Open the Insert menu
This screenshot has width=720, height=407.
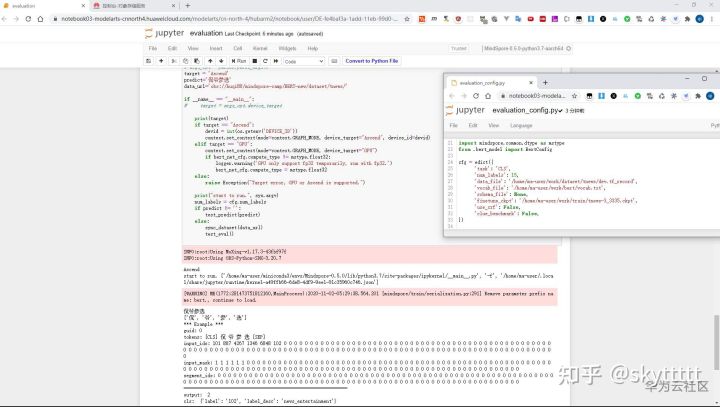coord(216,48)
